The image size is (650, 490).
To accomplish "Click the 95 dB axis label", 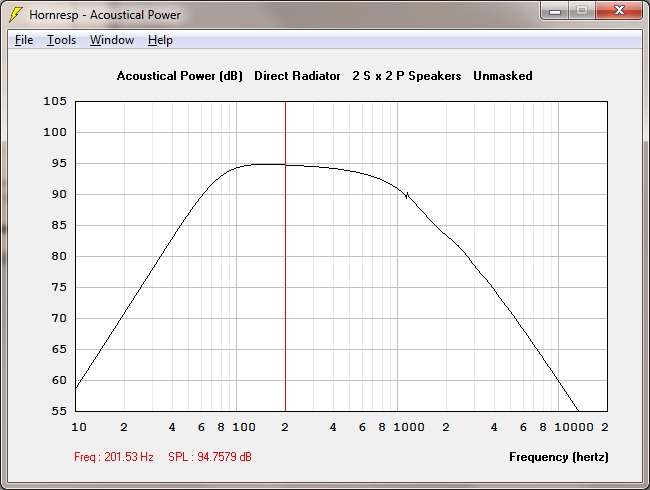I will pyautogui.click(x=59, y=163).
